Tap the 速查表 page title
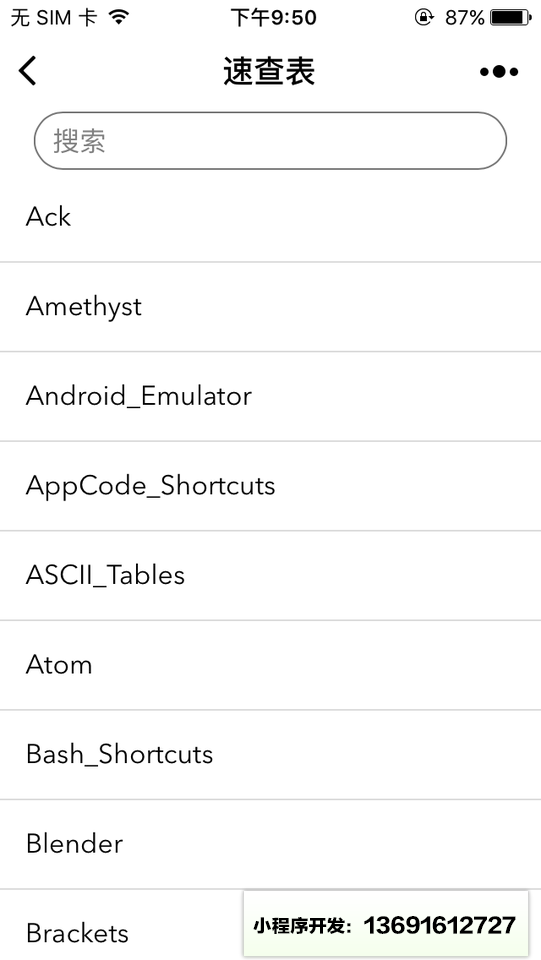The image size is (541, 960). click(269, 72)
